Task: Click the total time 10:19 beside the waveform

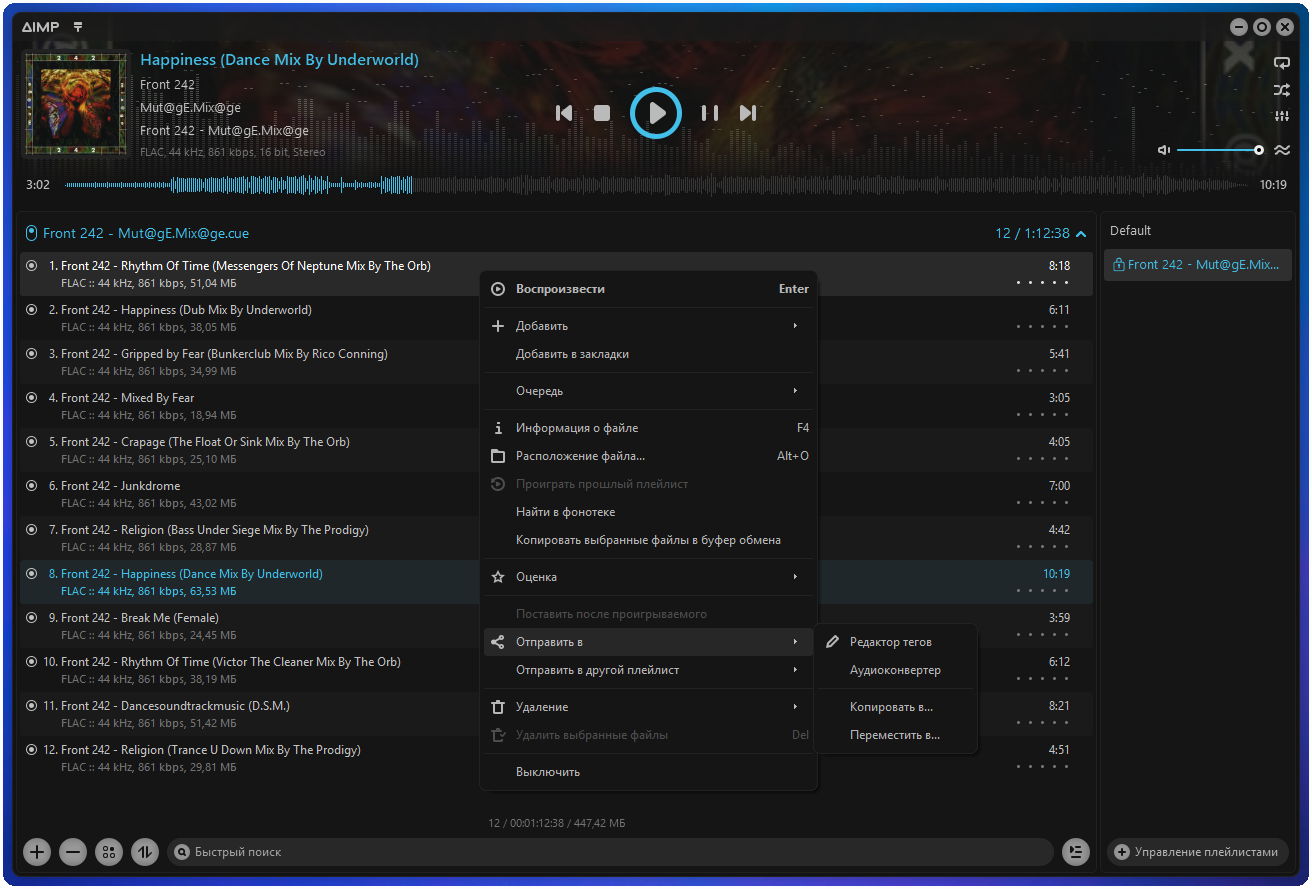Action: coord(1273,185)
